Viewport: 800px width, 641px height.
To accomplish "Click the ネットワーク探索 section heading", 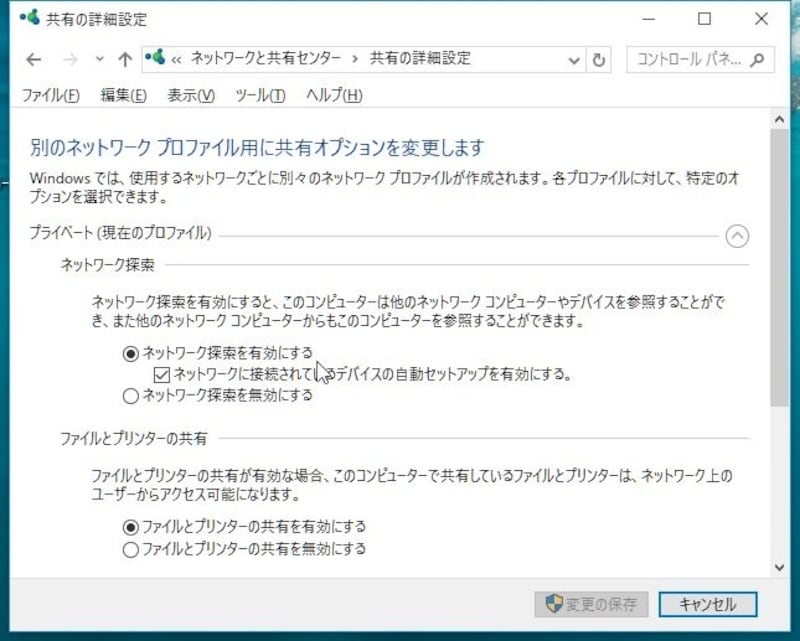I will pos(108,265).
